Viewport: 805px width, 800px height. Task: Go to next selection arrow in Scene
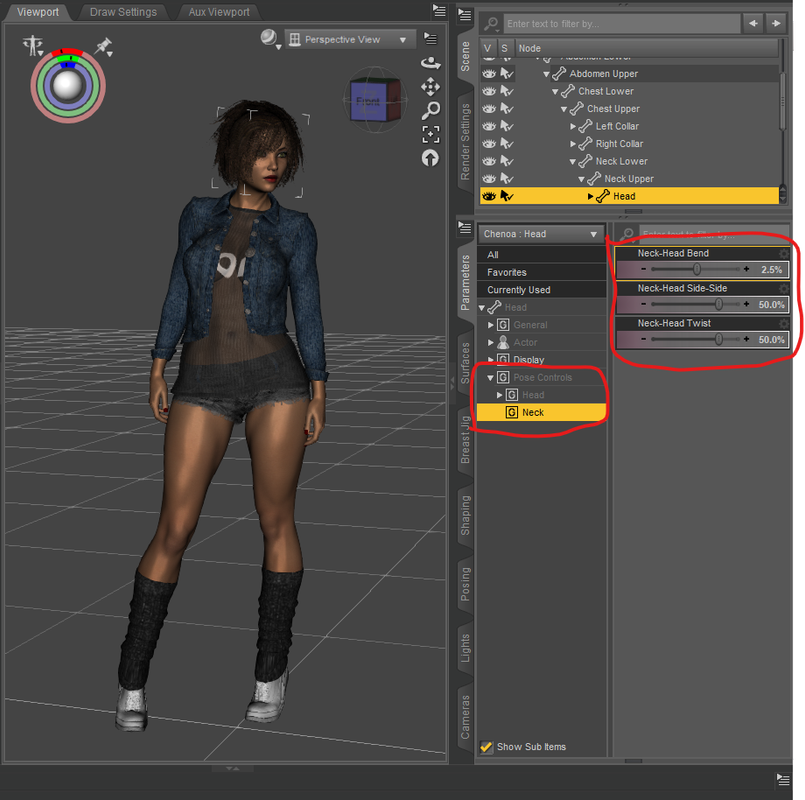(x=776, y=24)
